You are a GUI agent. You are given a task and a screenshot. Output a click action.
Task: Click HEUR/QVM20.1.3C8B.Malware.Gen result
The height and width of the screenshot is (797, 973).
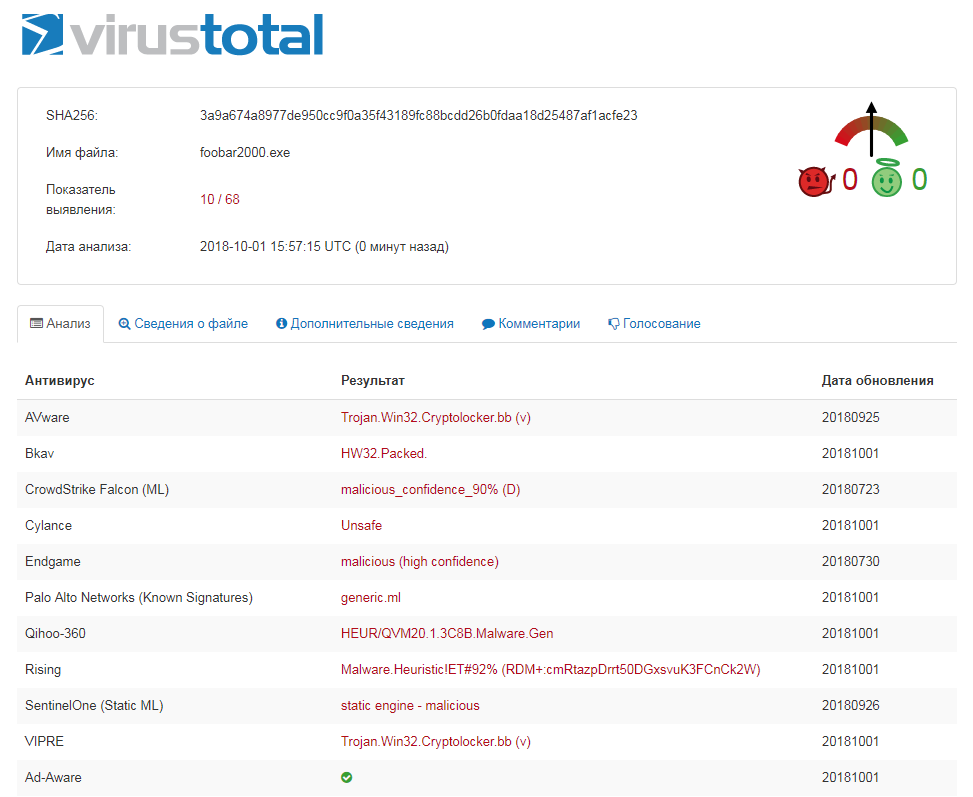pos(447,633)
